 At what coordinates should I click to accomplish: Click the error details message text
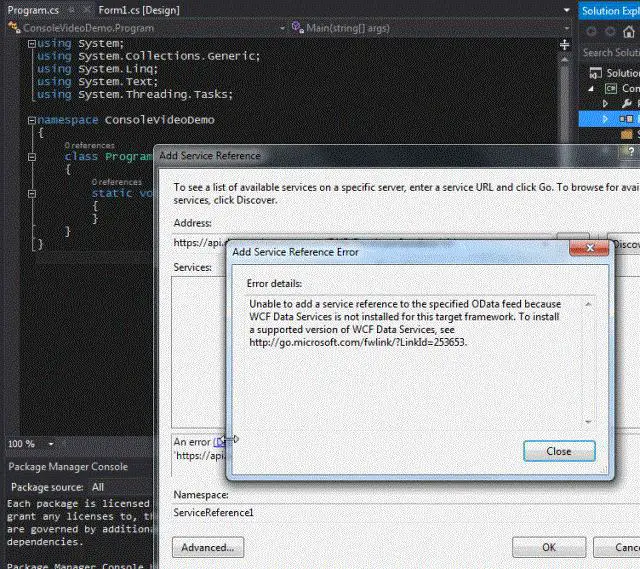tap(405, 323)
